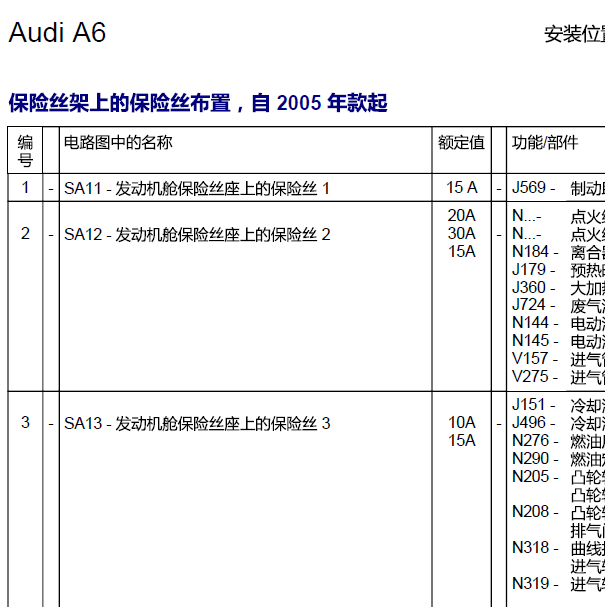Select component code N318
Viewport: 605px width, 607px height.
[x=530, y=547]
